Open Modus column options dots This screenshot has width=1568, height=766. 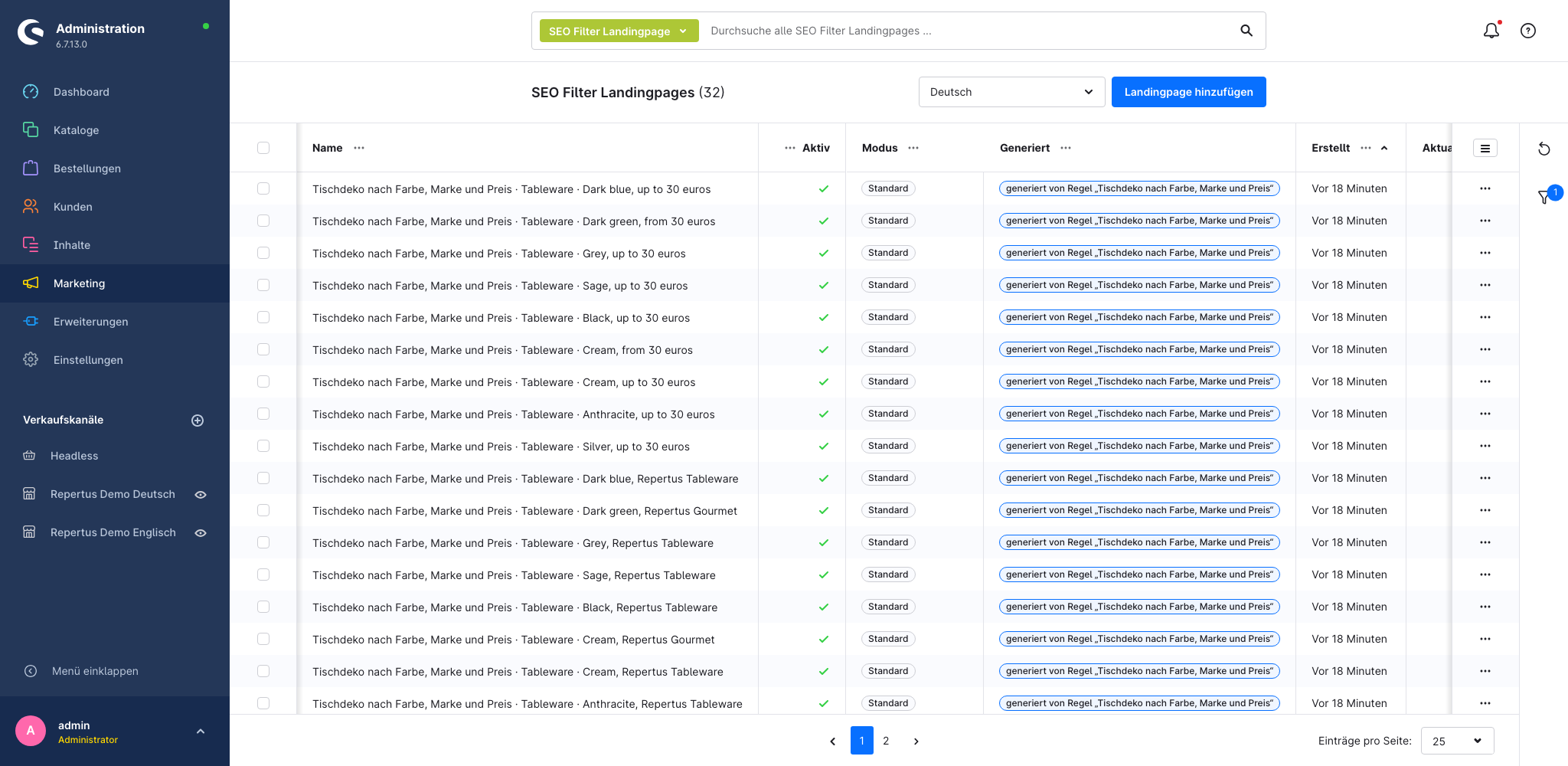[913, 148]
